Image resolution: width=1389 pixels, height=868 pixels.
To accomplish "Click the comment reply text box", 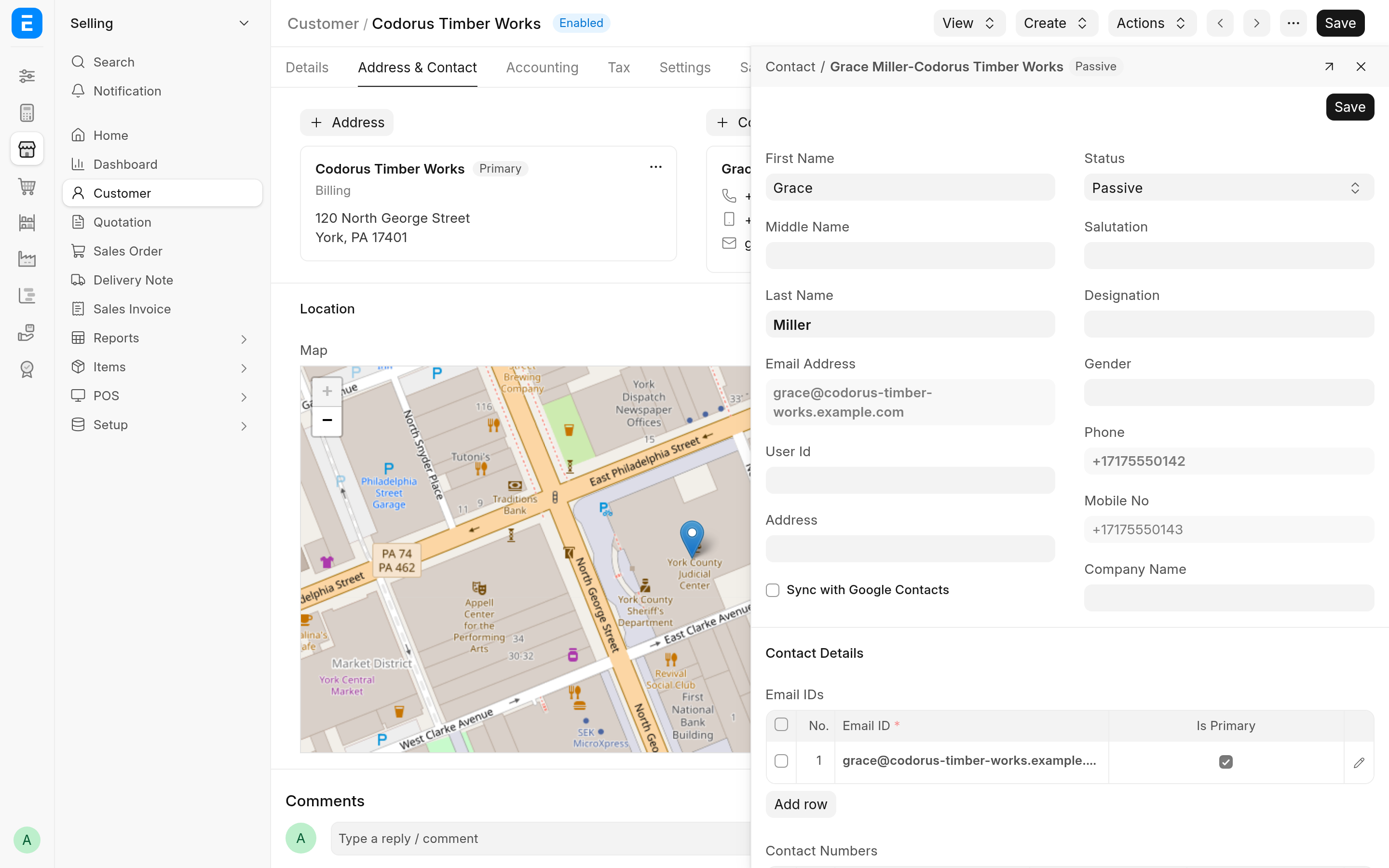I will 540,838.
